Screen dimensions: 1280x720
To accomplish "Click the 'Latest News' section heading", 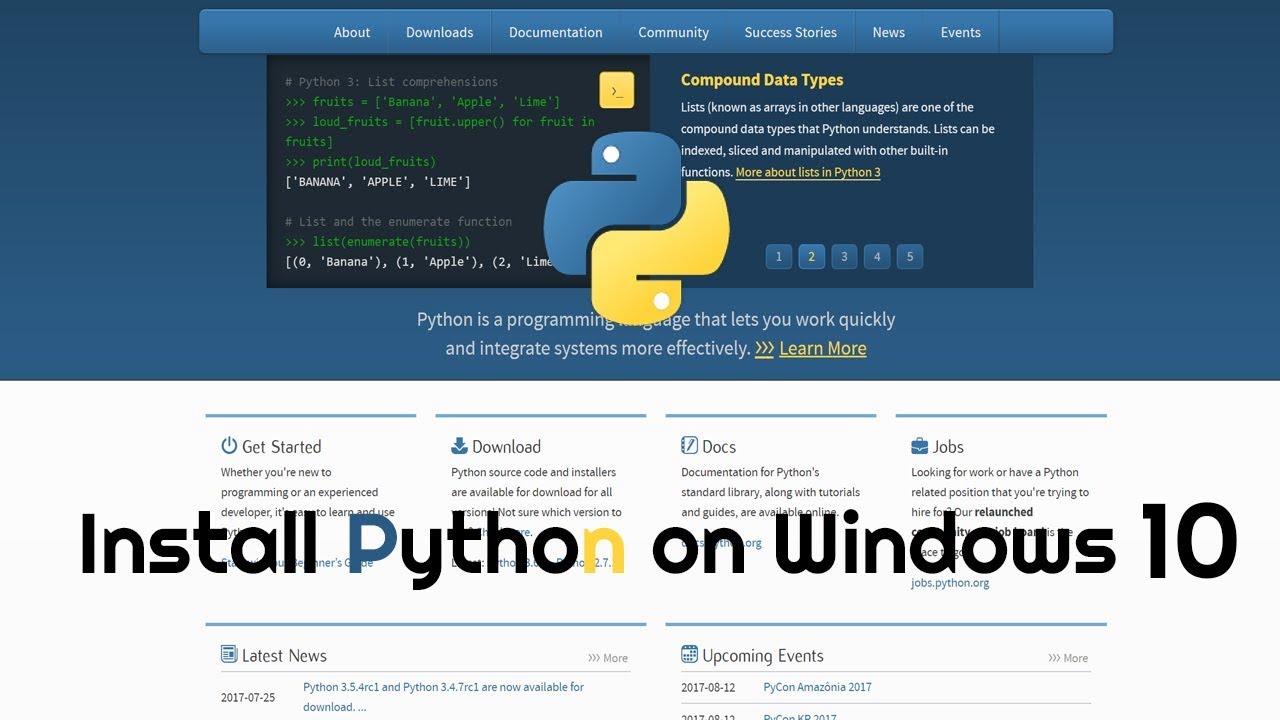I will (x=284, y=656).
